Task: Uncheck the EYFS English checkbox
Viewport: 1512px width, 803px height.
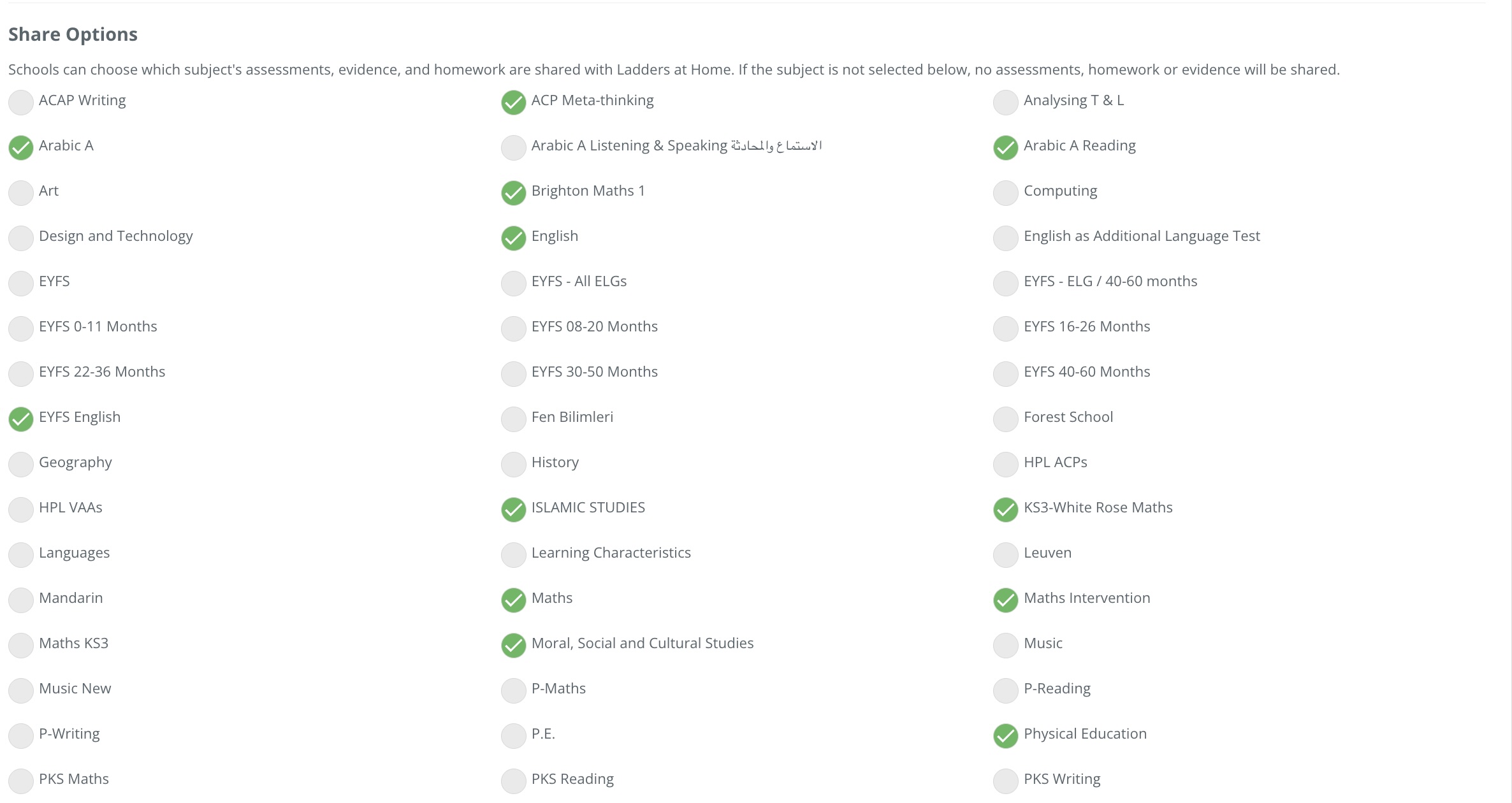Action: click(21, 419)
